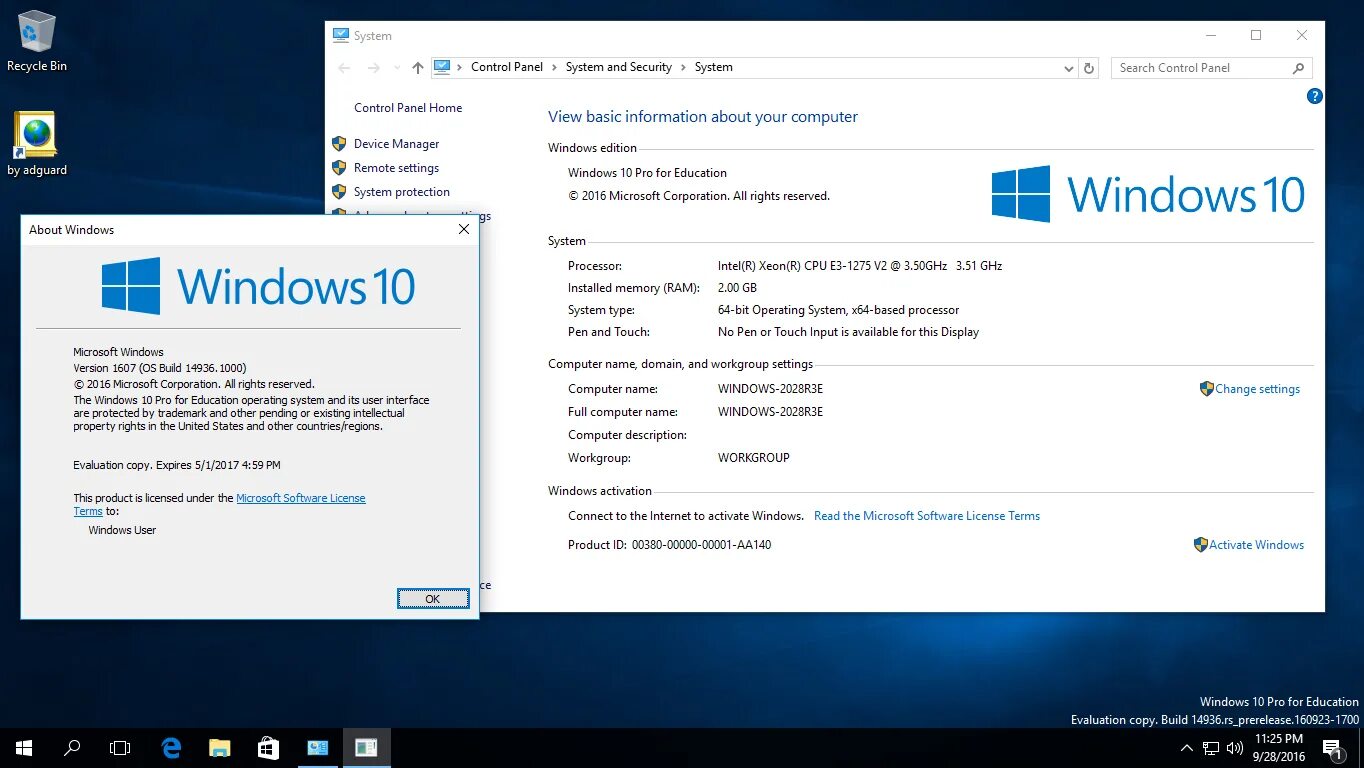Open volume control tray icon

pyautogui.click(x=1234, y=747)
